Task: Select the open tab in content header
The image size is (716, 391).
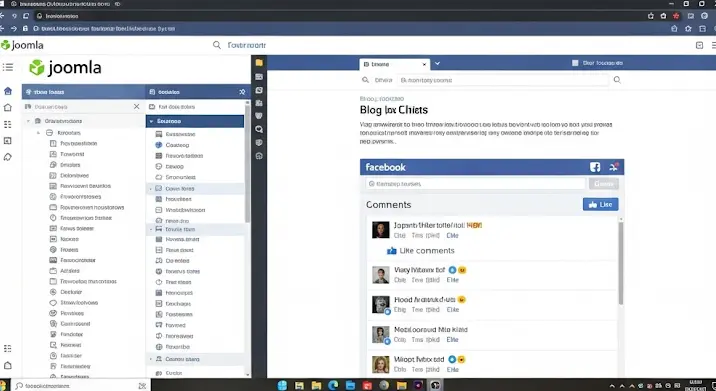Action: 395,64
